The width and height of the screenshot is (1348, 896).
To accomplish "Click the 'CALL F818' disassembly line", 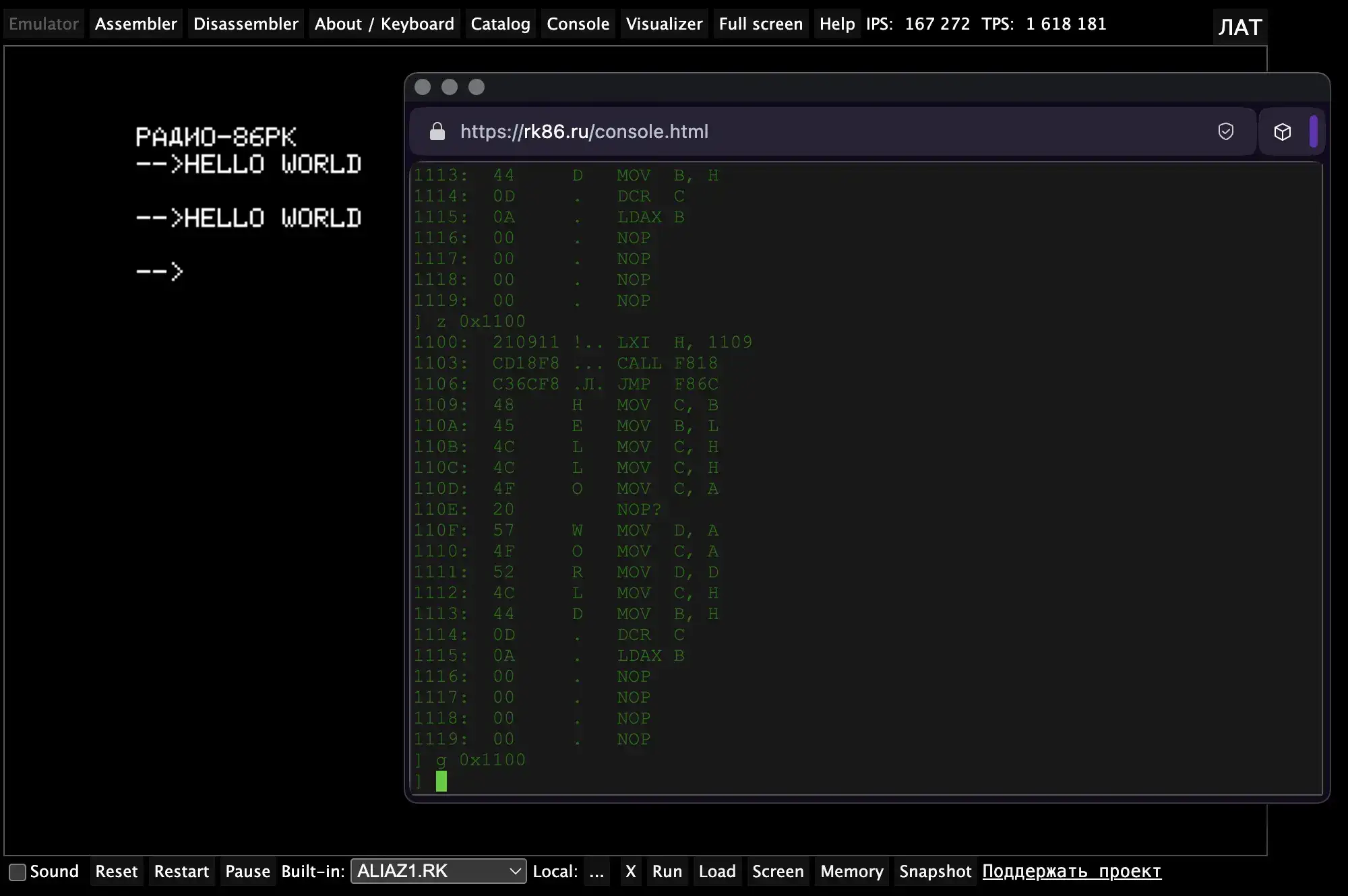I will [x=566, y=363].
